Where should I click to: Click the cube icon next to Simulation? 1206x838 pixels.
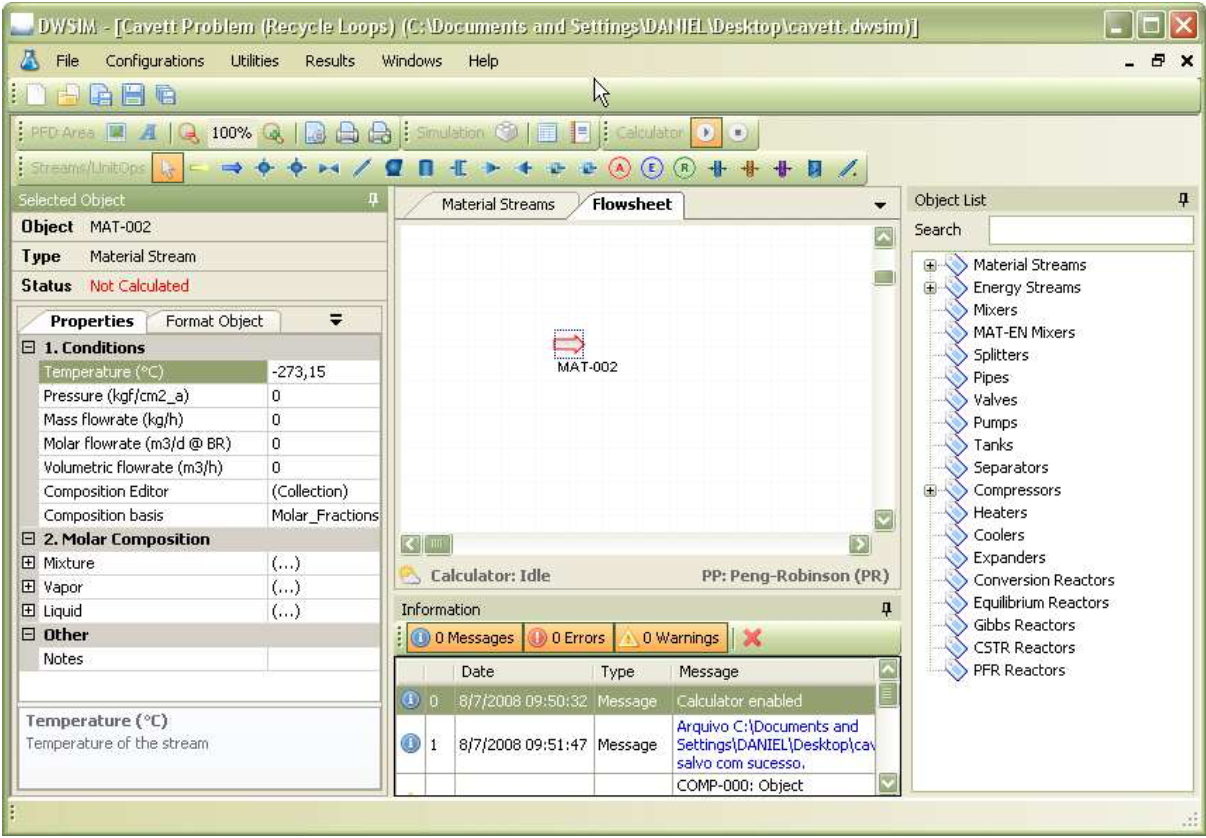click(505, 132)
